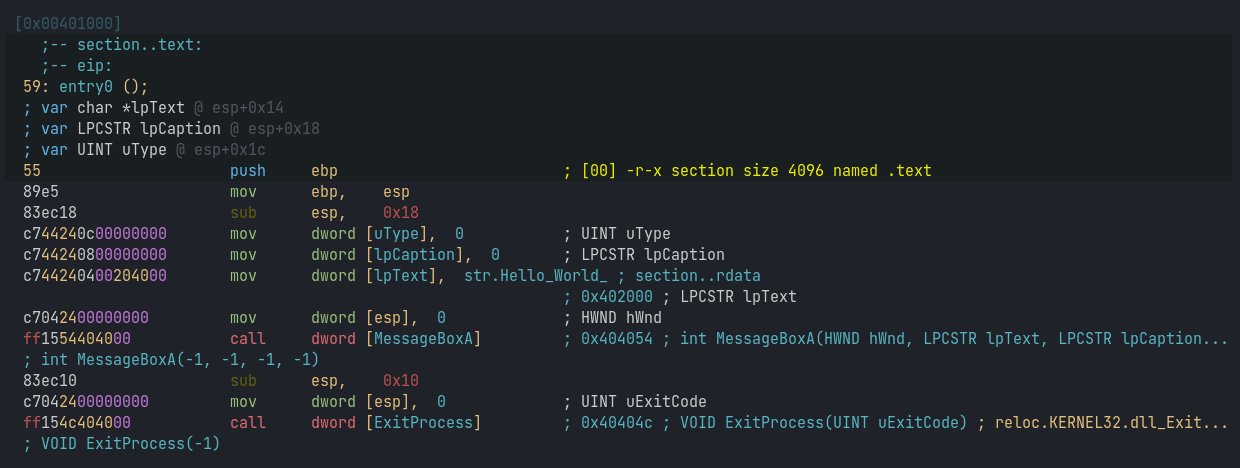
Task: Click the ';-- section..text:' flag label
Action: point(122,44)
